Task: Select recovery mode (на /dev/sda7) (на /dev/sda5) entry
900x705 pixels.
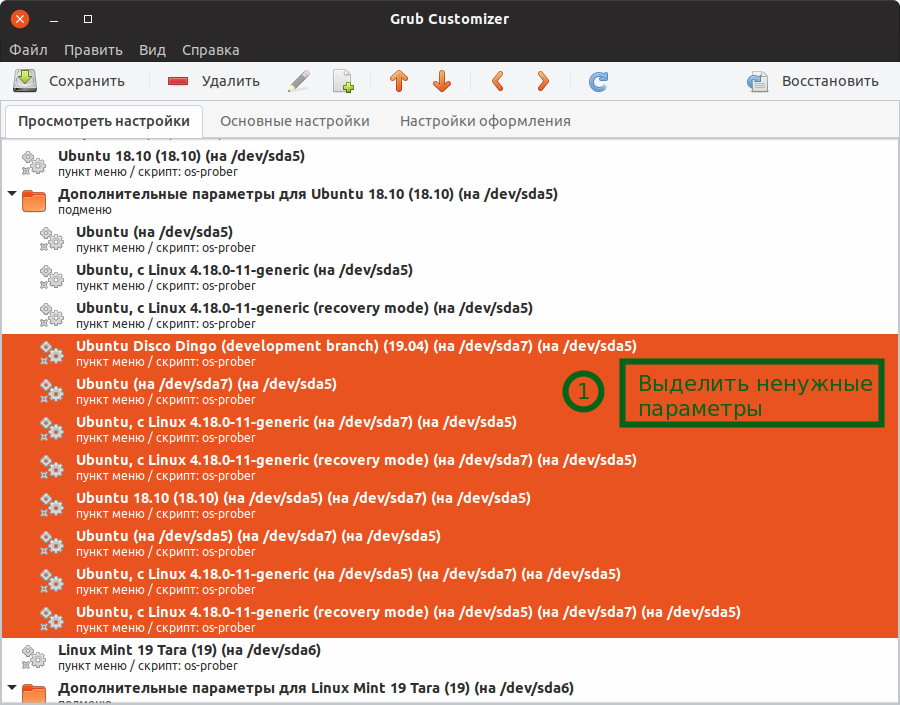Action: click(450, 467)
